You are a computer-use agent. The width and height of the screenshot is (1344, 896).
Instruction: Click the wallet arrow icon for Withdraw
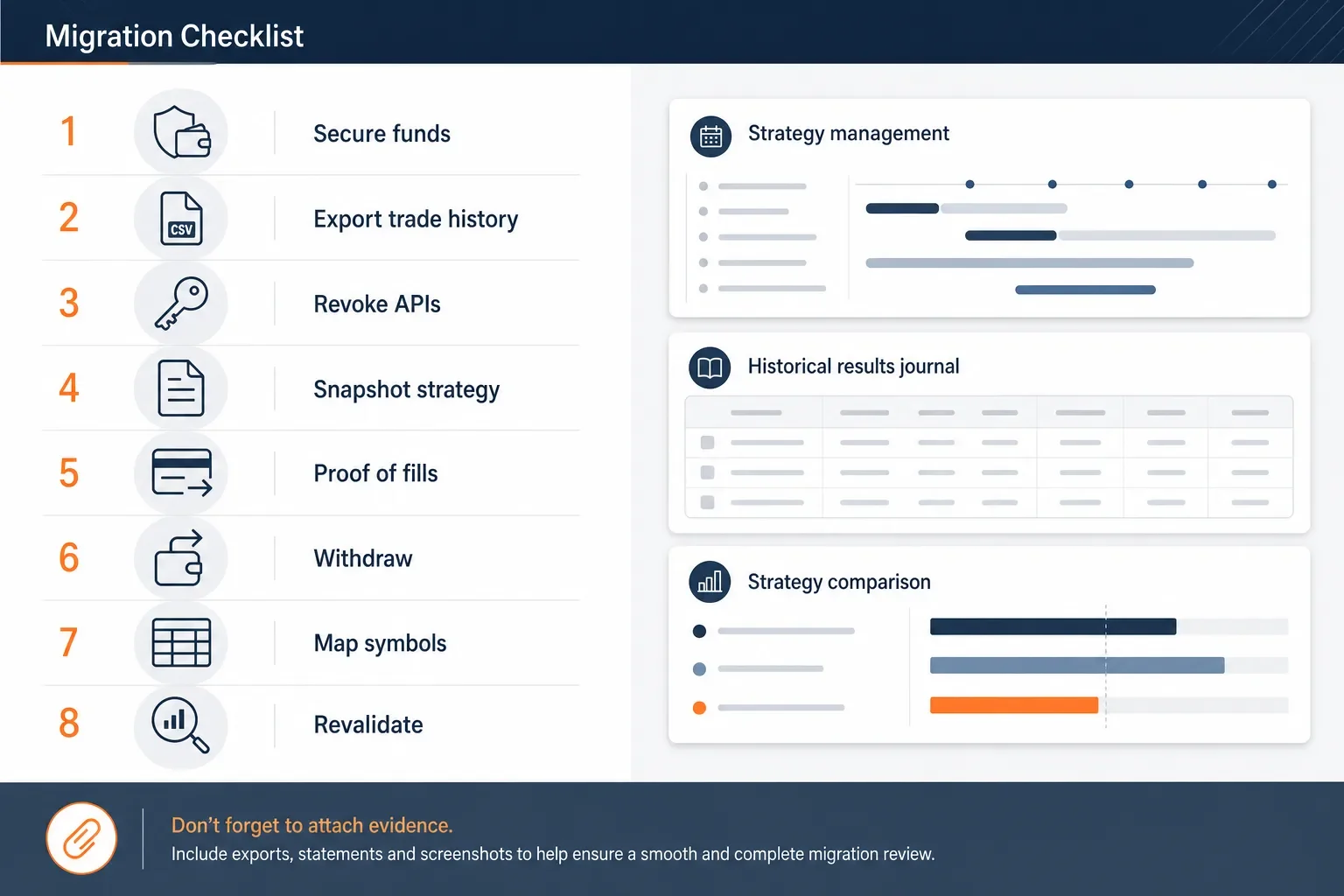click(x=179, y=557)
